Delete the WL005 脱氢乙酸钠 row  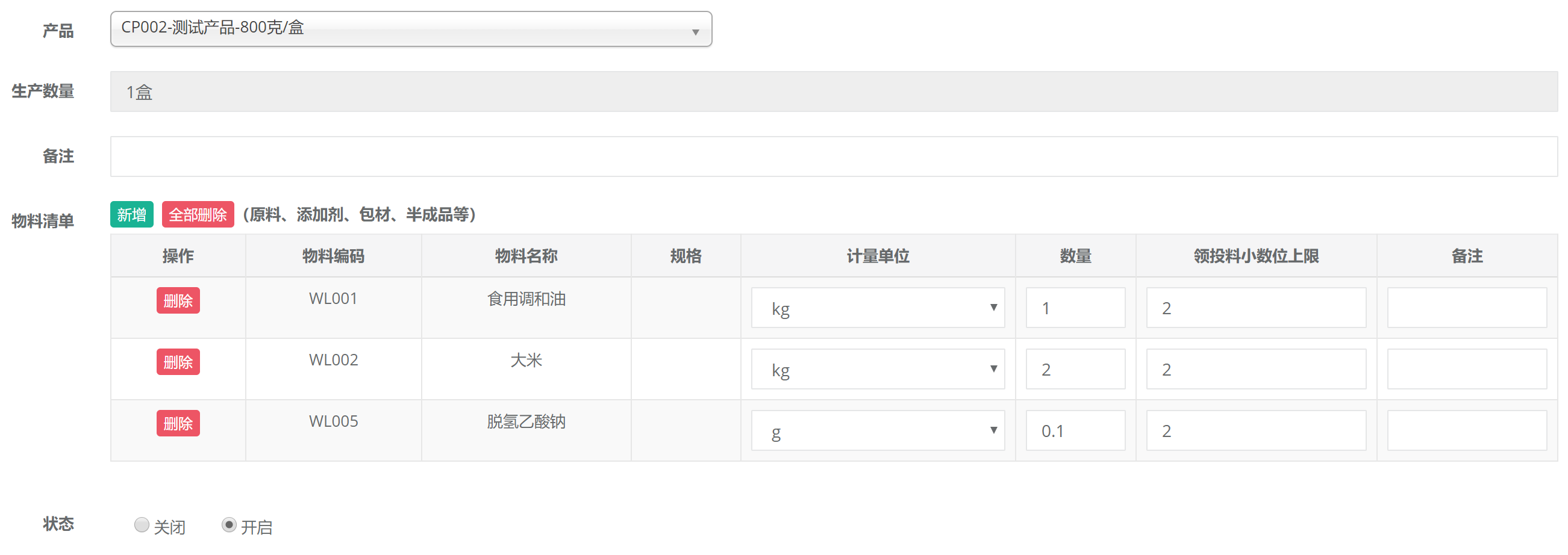[178, 424]
